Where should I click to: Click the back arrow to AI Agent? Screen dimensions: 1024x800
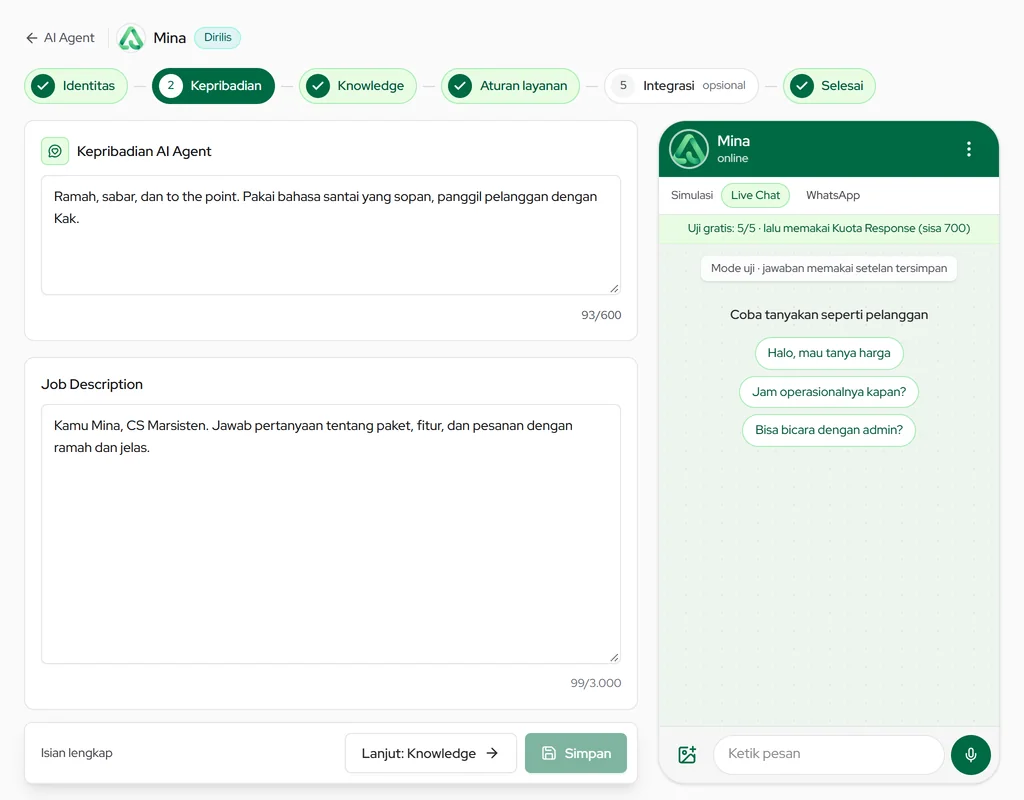31,38
